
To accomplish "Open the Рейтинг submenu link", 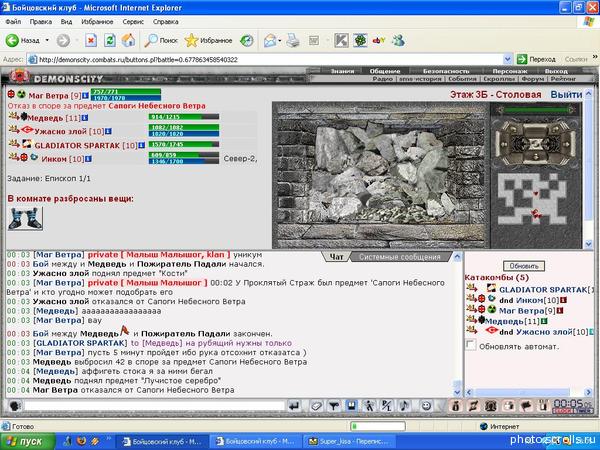I will tap(563, 79).
